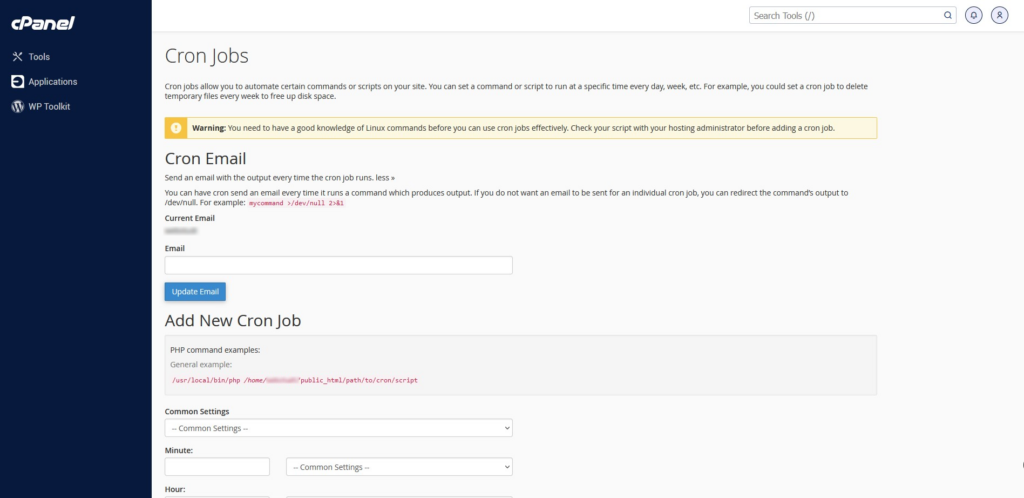Viewport: 1024px width, 498px height.
Task: Open the Minute Common Settings dropdown
Action: (x=399, y=467)
